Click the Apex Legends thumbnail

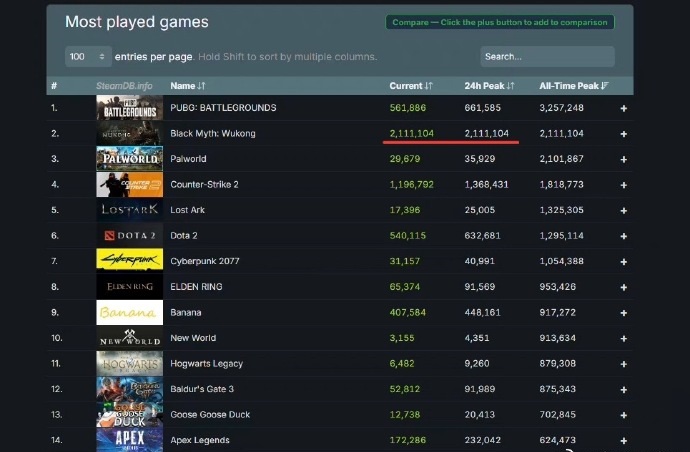pos(129,440)
